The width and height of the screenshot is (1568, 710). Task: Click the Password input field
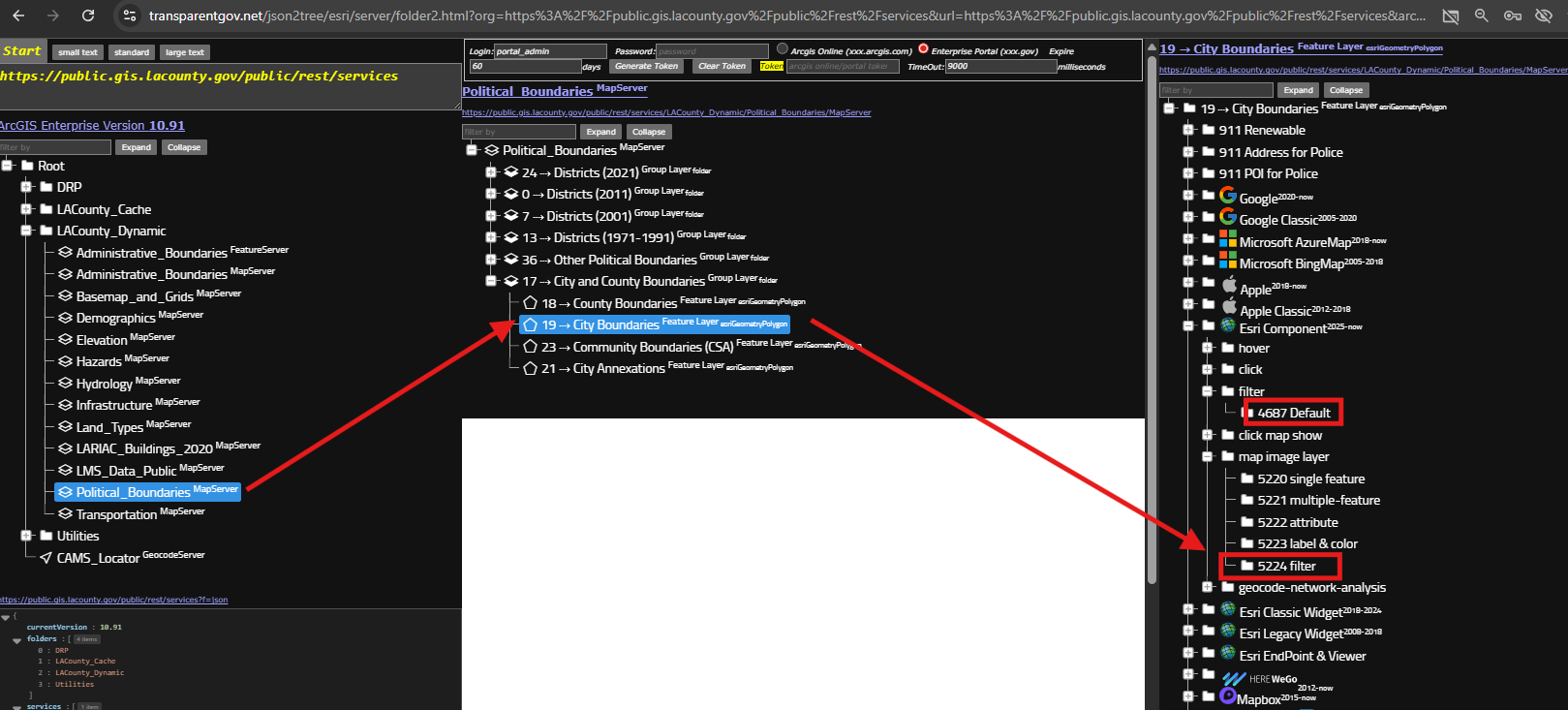pyautogui.click(x=711, y=51)
